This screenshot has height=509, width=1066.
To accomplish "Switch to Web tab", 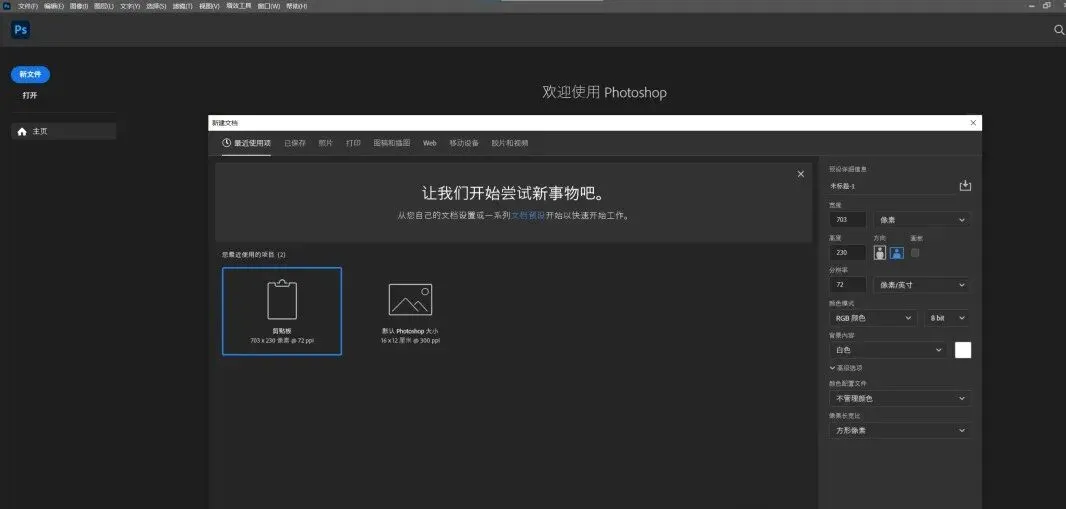I will (x=430, y=143).
